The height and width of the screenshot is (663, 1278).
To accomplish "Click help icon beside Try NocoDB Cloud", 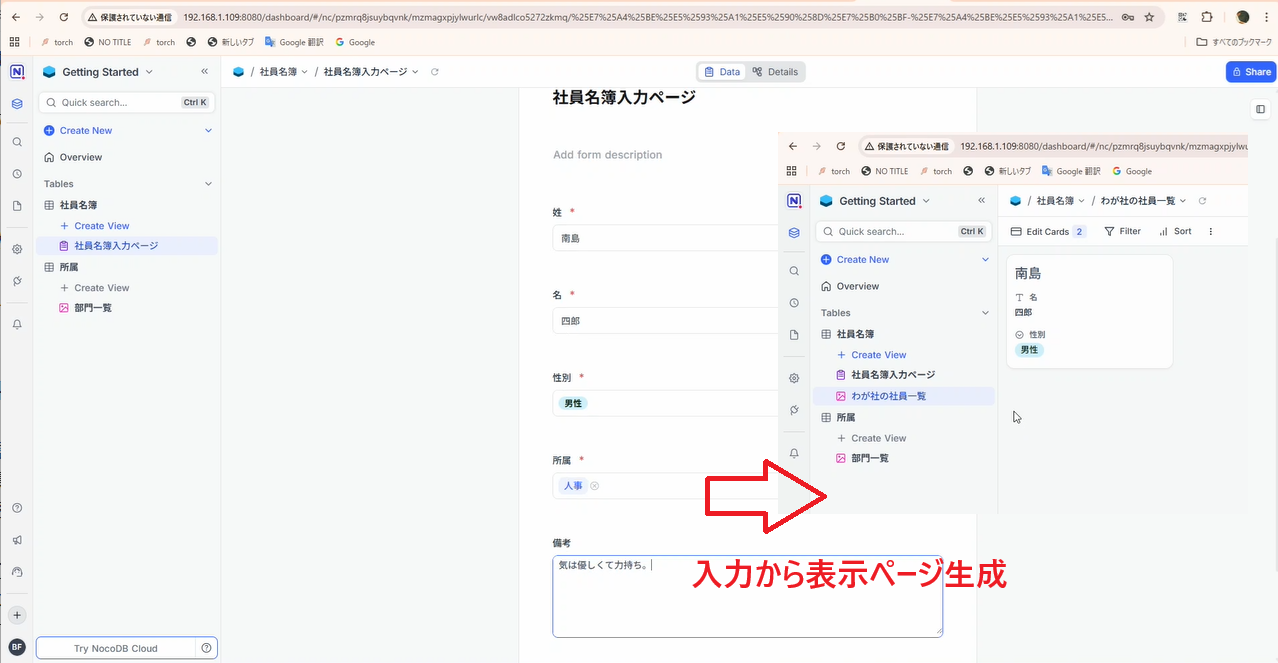I will coord(206,648).
